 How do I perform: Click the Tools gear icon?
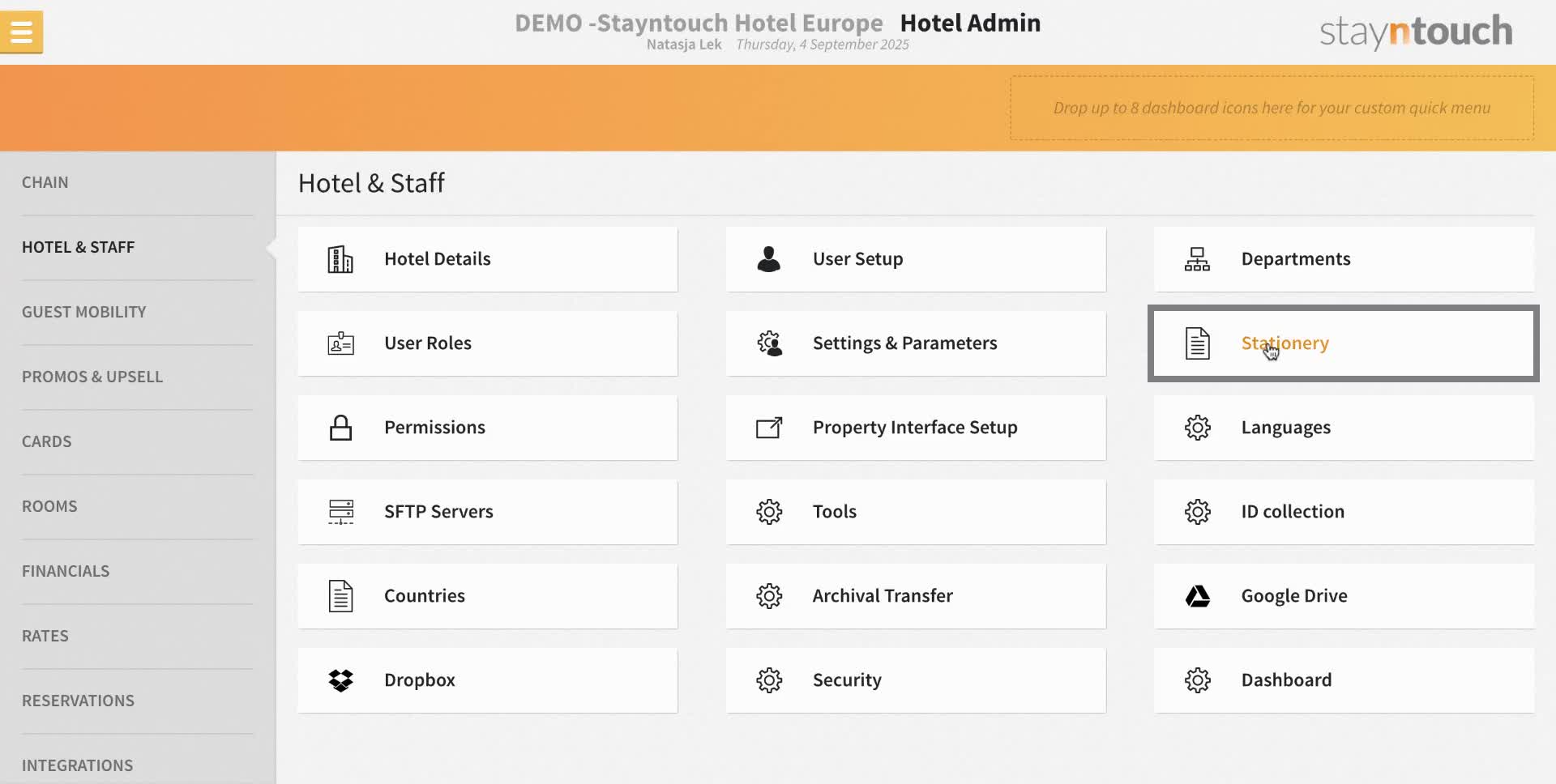pos(769,512)
